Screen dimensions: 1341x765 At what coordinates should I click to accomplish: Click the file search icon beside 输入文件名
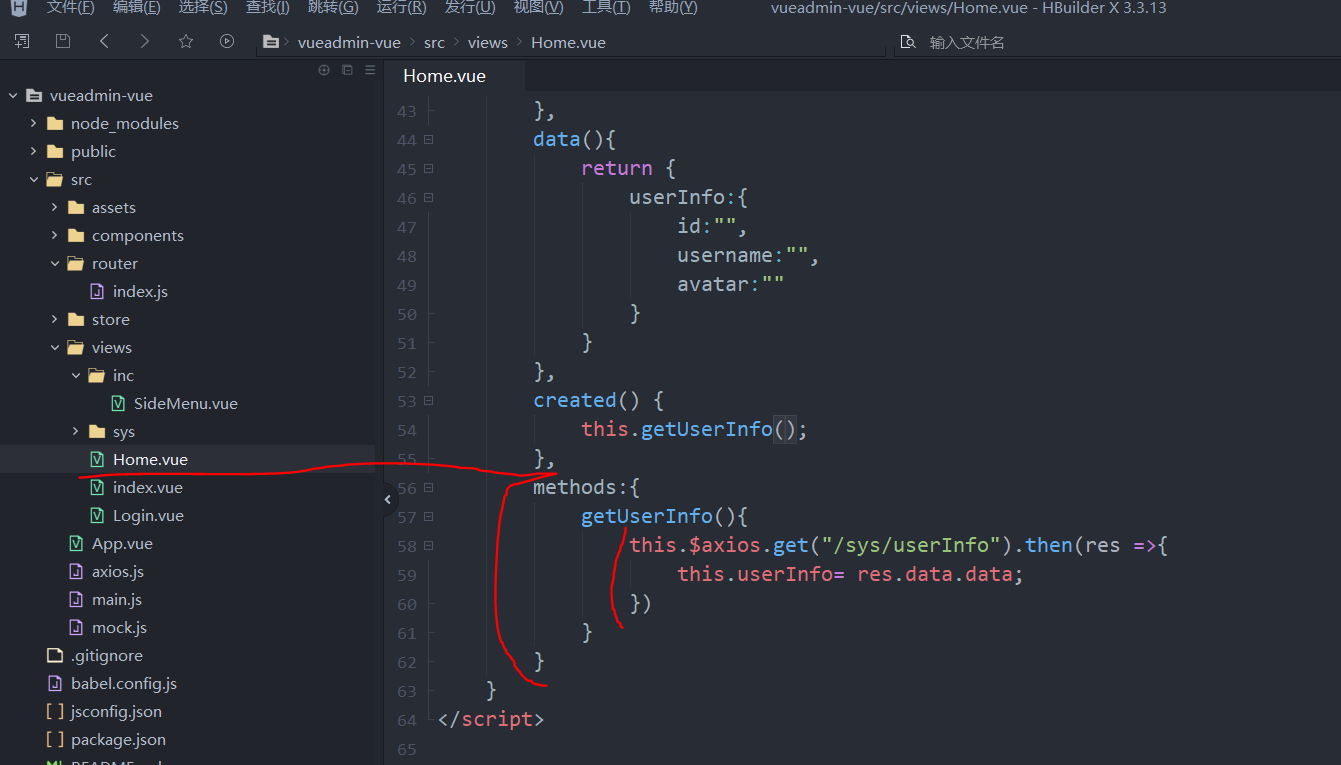click(x=908, y=42)
